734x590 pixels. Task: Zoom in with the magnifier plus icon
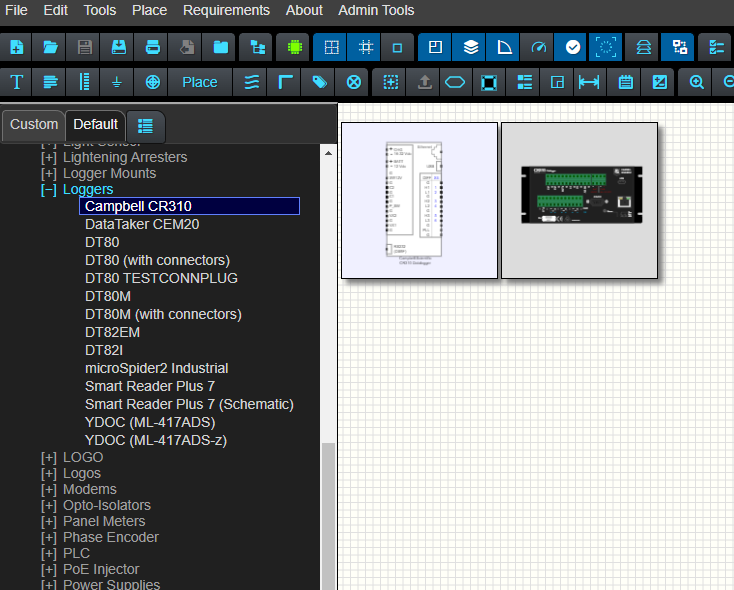click(697, 82)
